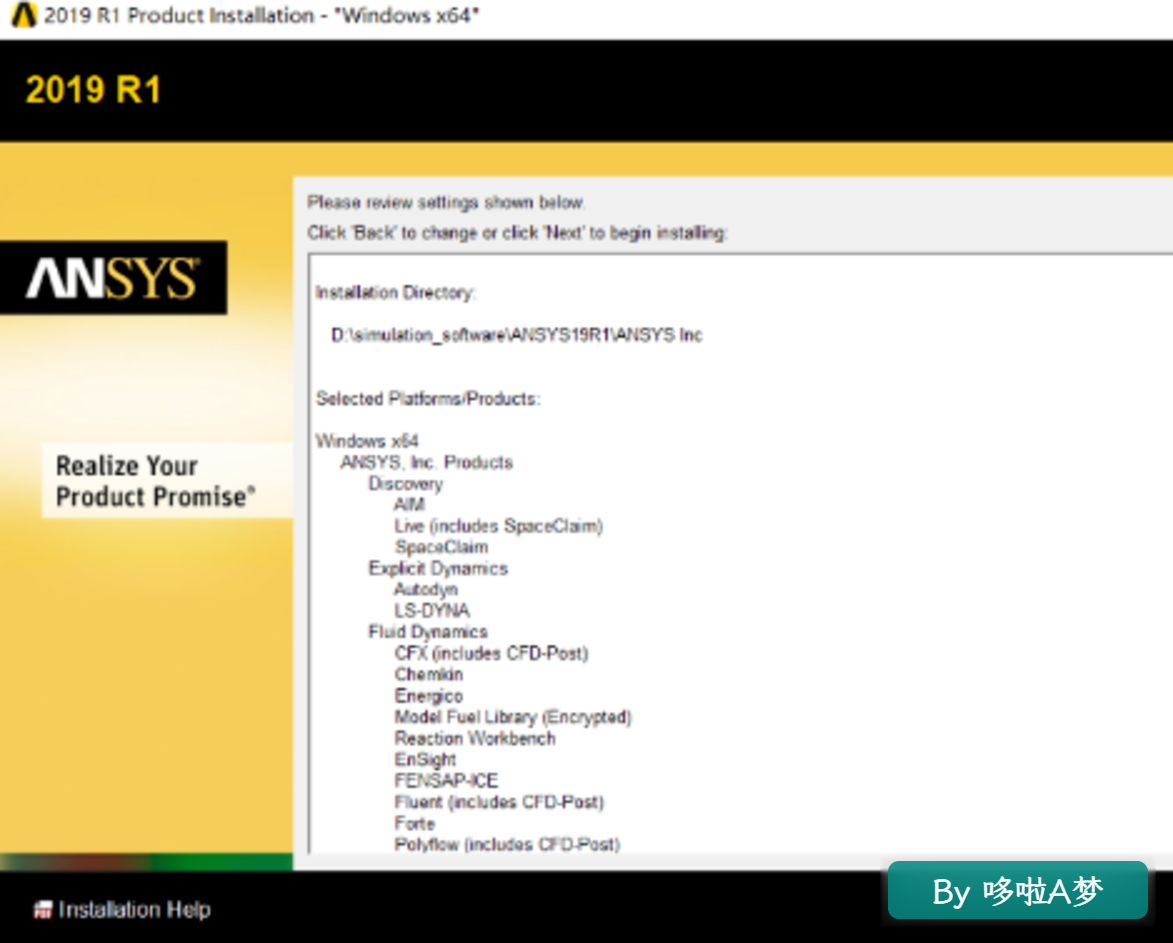Select the 'Windows x64' row

pyautogui.click(x=367, y=440)
